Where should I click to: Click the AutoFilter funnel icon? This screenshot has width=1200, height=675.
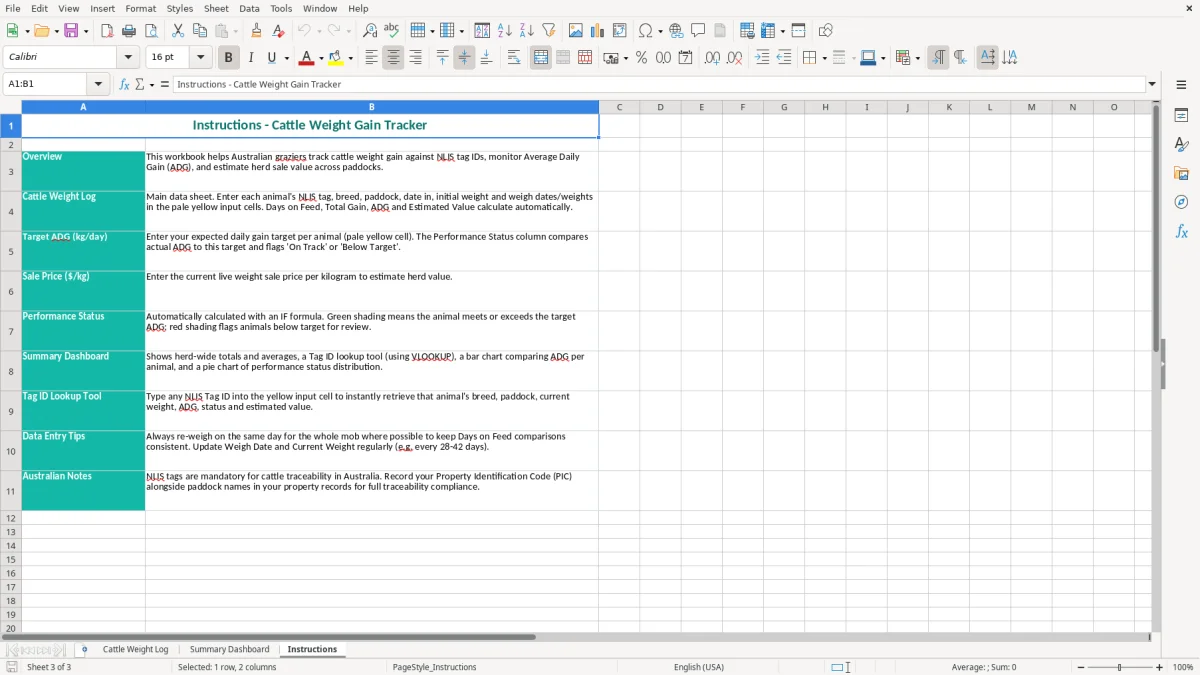[x=549, y=31]
